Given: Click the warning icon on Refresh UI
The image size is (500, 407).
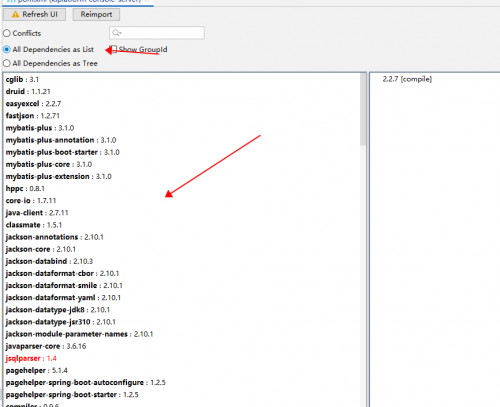Looking at the screenshot, I should pos(15,15).
